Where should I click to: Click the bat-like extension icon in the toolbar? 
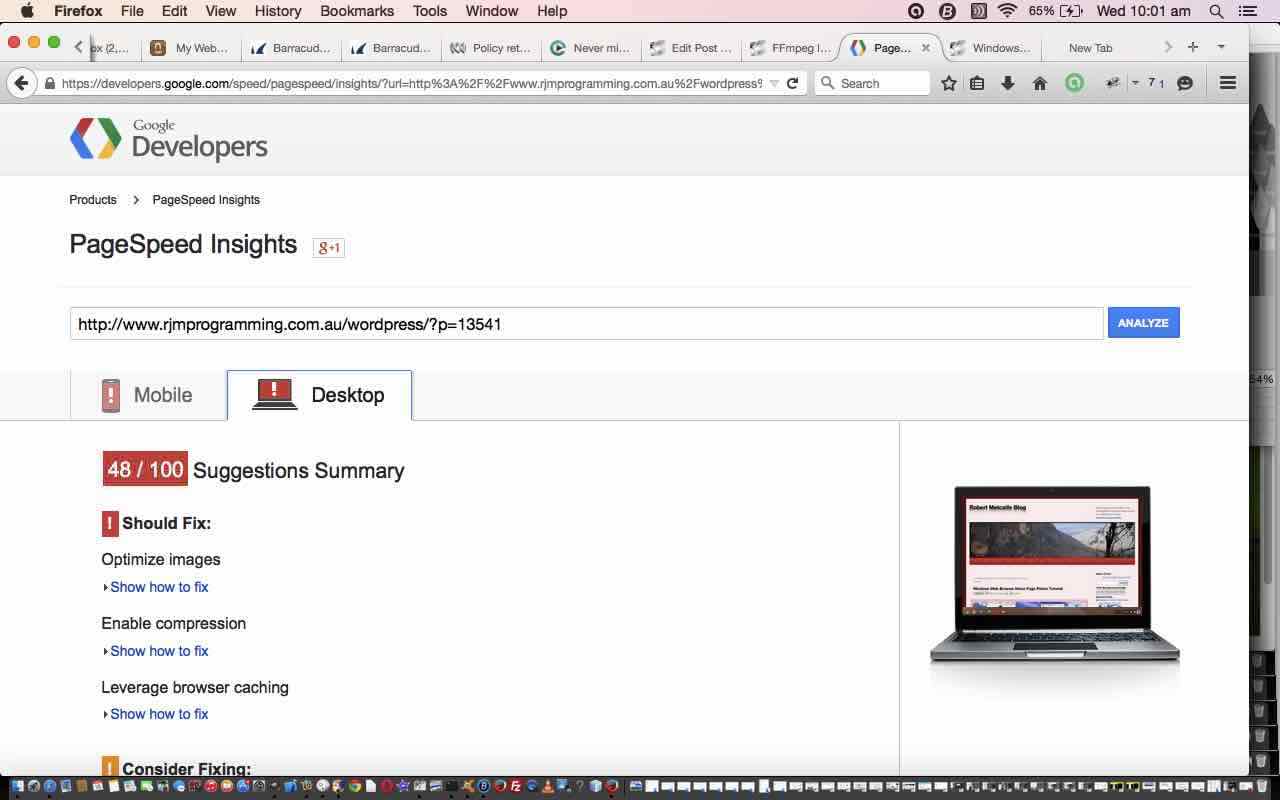(x=1111, y=83)
